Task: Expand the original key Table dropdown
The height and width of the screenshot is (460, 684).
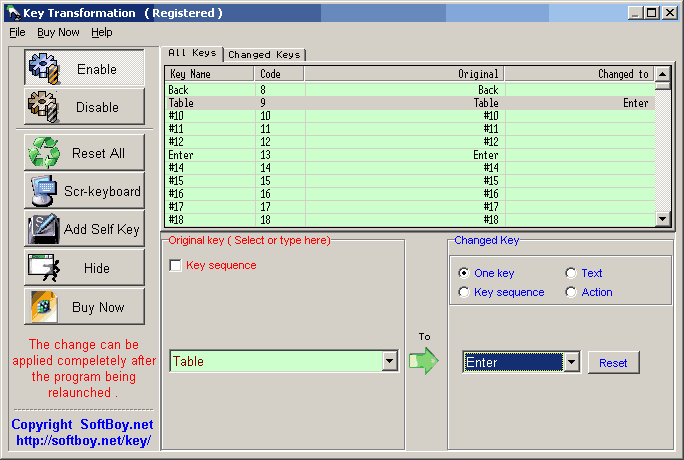Action: tap(390, 362)
